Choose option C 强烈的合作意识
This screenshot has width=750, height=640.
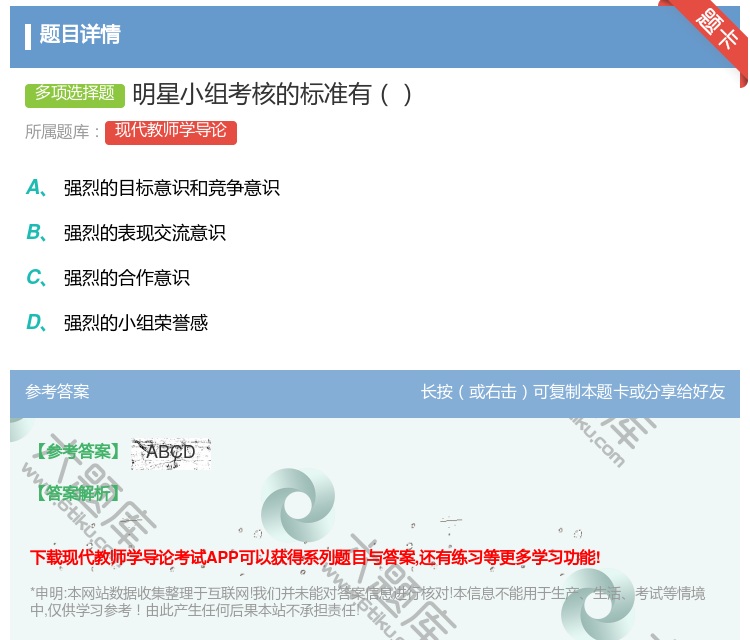coord(108,278)
